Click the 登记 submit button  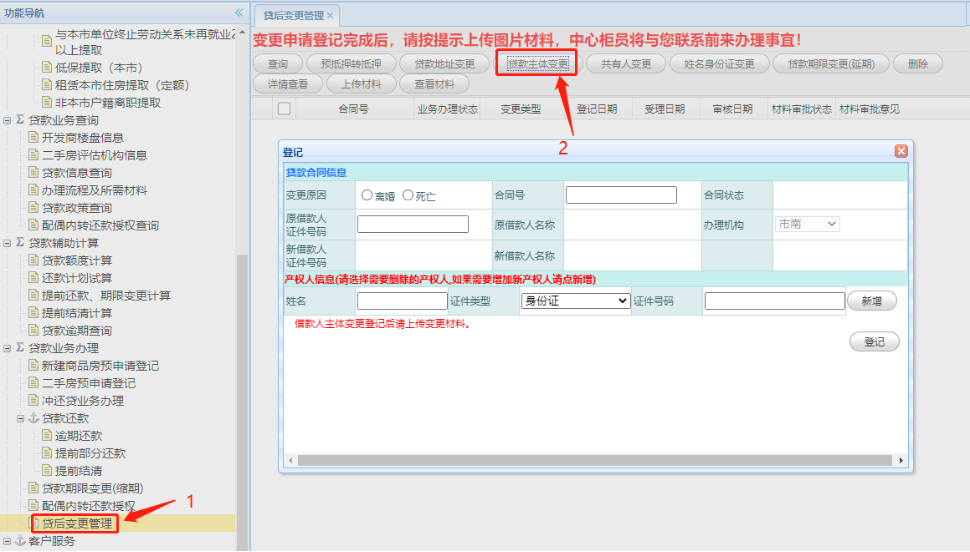[873, 342]
